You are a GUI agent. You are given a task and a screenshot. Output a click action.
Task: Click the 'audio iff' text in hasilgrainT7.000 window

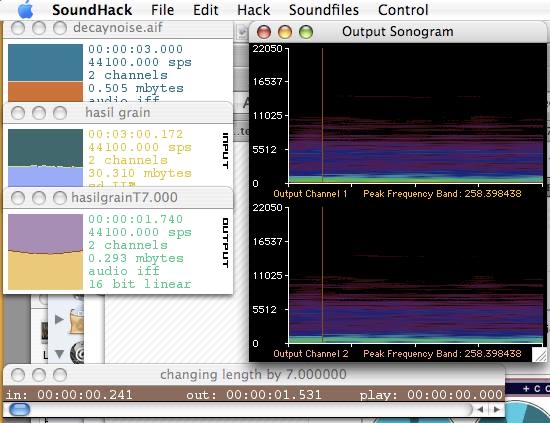click(x=124, y=271)
